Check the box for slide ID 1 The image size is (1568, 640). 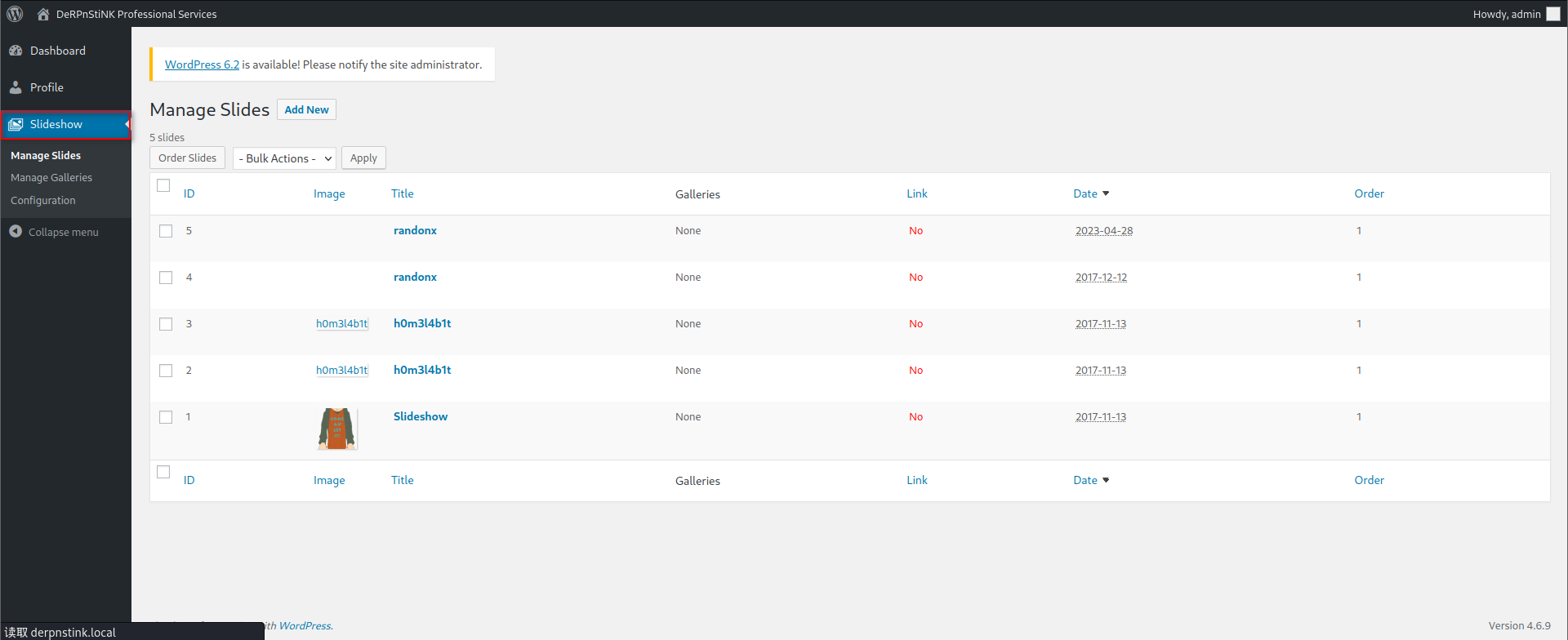166,417
